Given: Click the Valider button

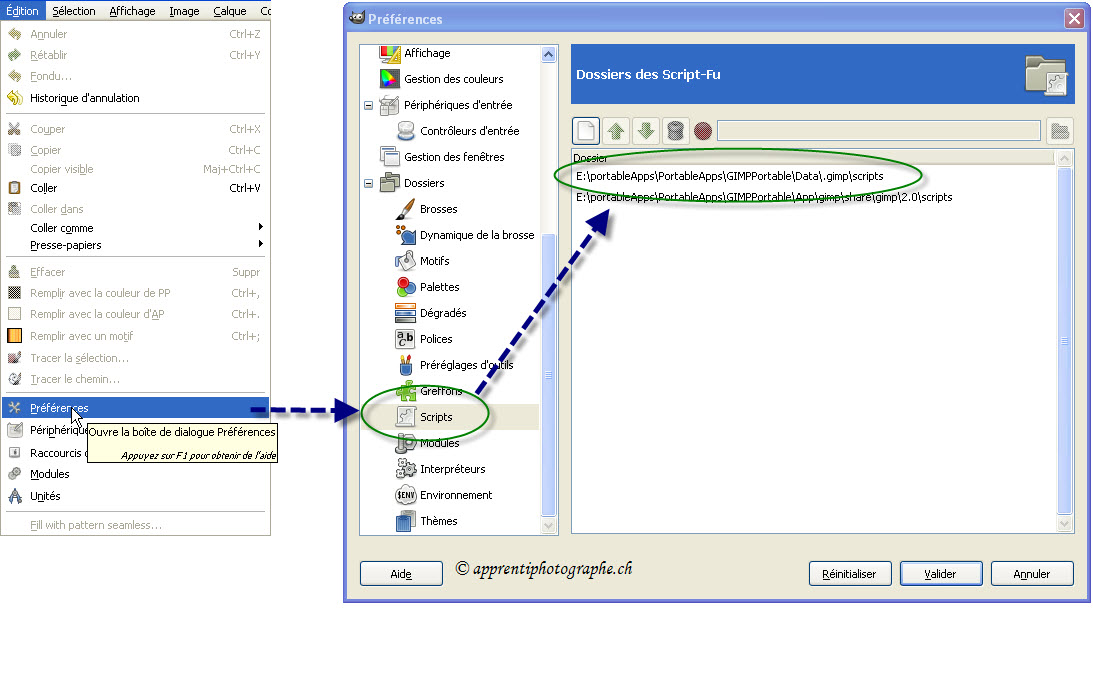Looking at the screenshot, I should click(940, 574).
